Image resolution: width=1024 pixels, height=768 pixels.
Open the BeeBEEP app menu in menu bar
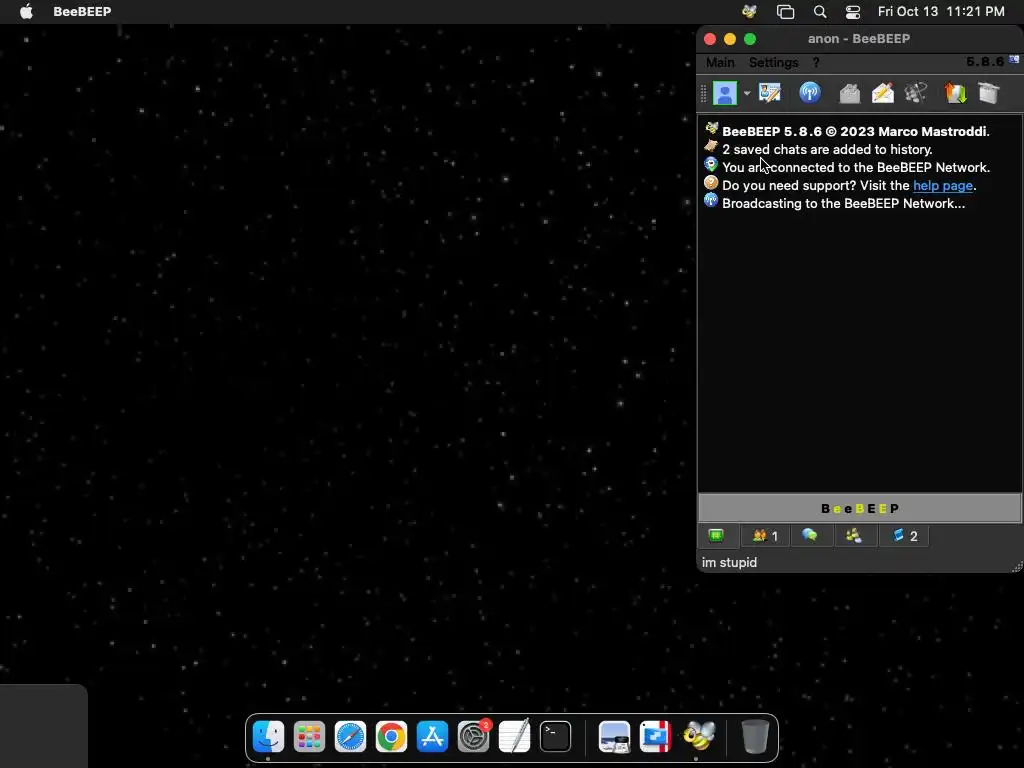(x=82, y=11)
